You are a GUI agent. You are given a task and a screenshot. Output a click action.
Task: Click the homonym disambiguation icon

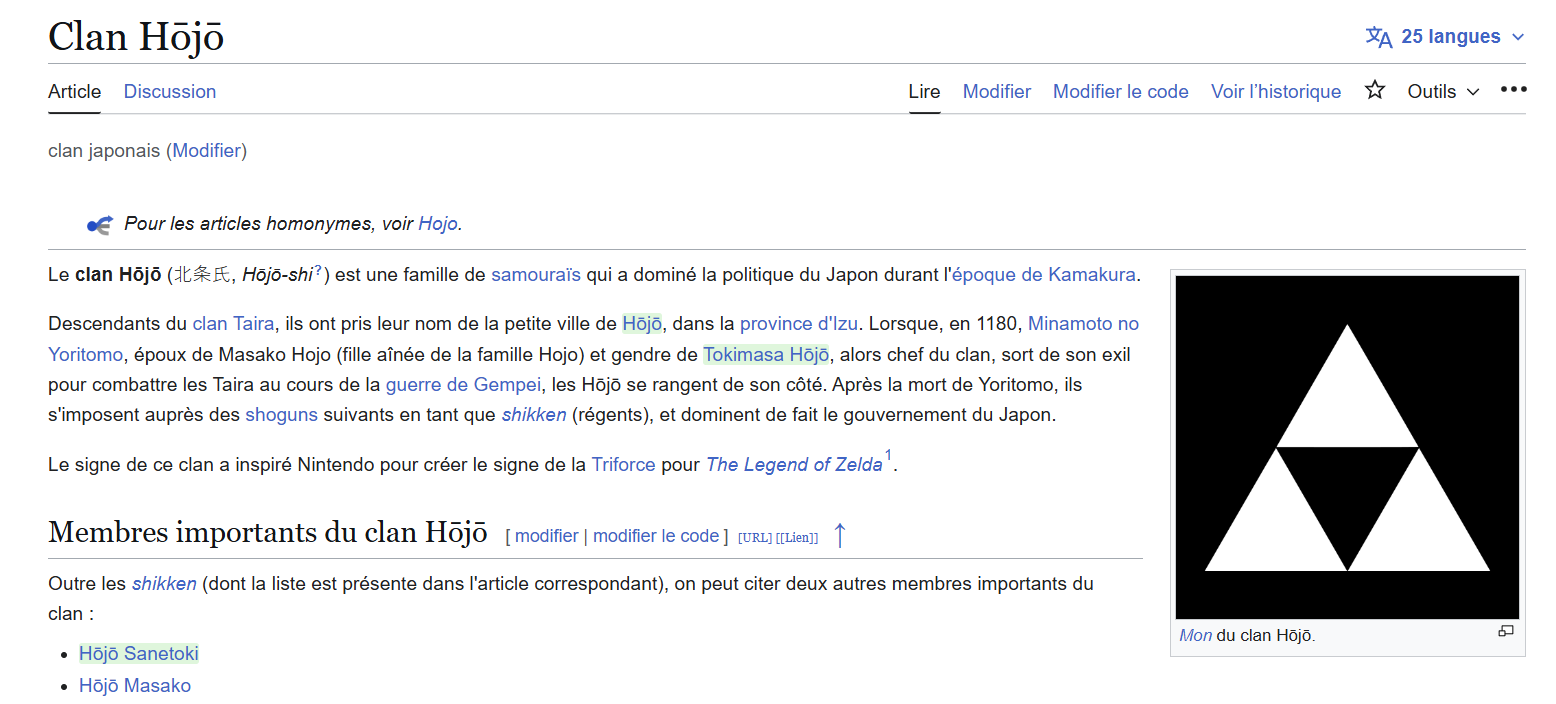coord(99,225)
